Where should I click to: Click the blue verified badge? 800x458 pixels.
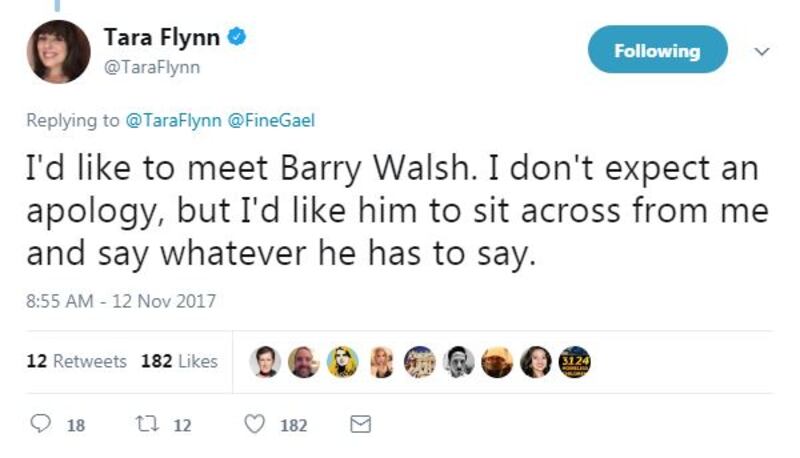click(238, 38)
